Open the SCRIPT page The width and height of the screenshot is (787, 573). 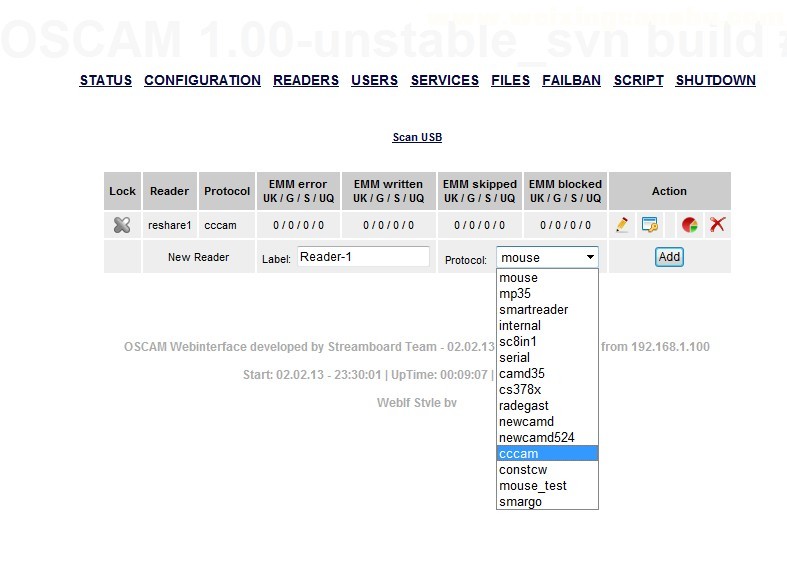coord(638,80)
